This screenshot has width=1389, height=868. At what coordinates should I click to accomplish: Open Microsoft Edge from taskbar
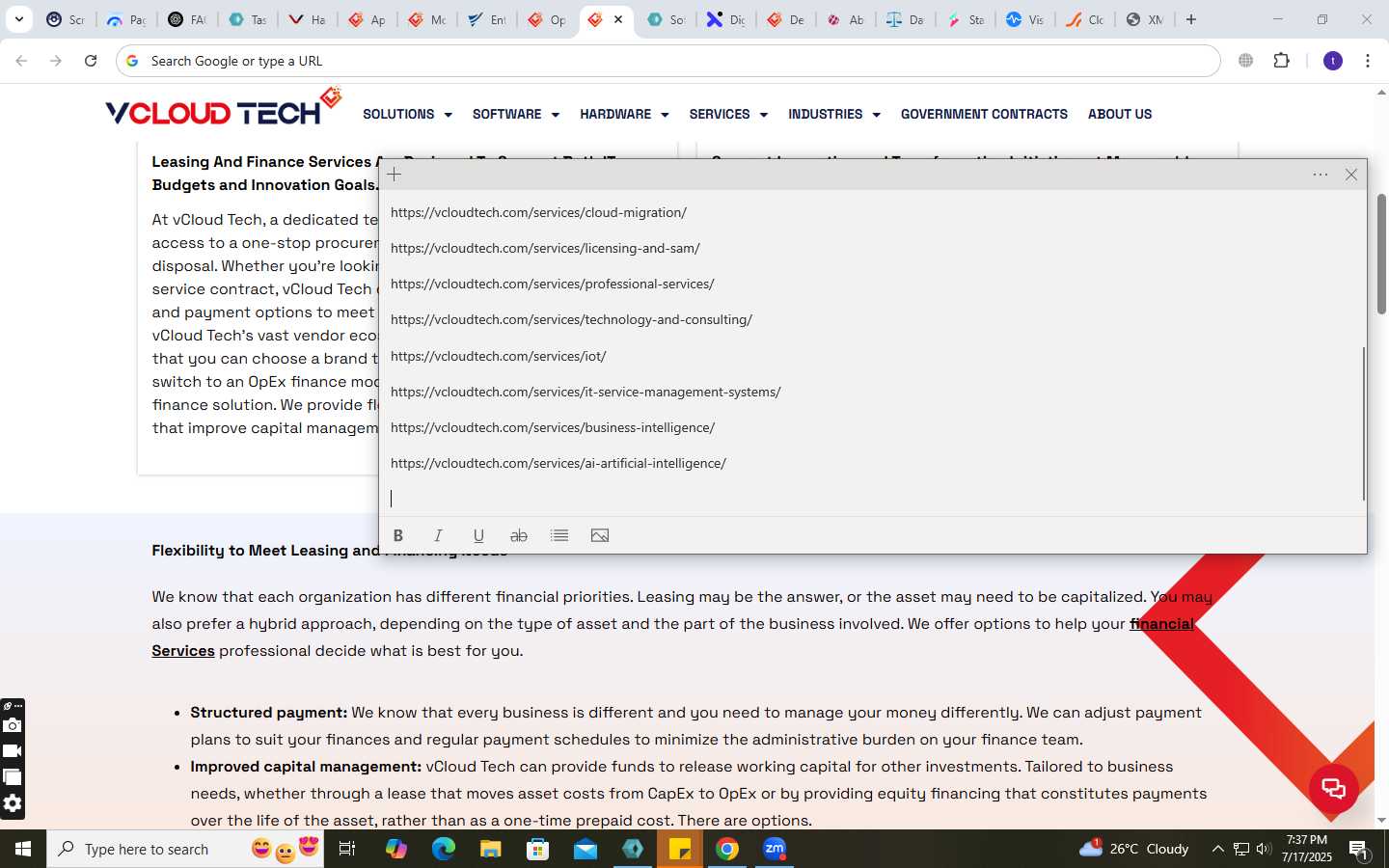(x=444, y=849)
